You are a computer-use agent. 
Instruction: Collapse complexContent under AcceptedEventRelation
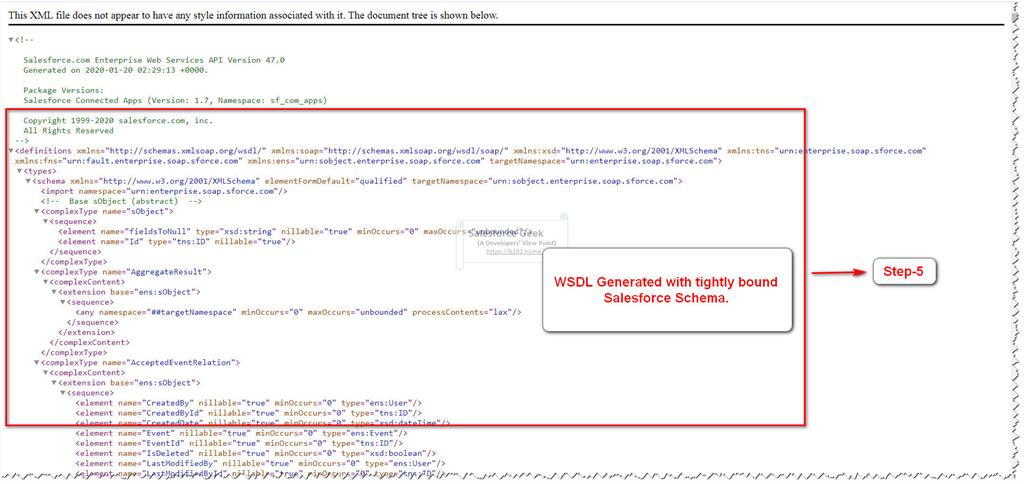(x=45, y=373)
